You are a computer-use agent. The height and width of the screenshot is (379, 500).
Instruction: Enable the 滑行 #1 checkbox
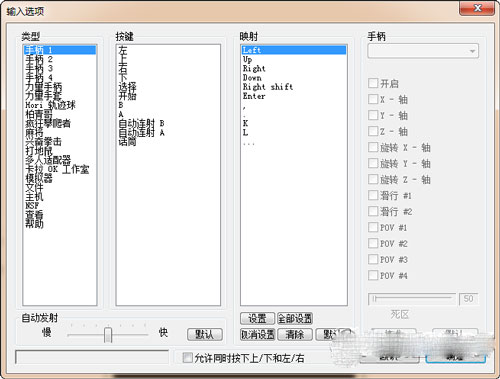(373, 195)
